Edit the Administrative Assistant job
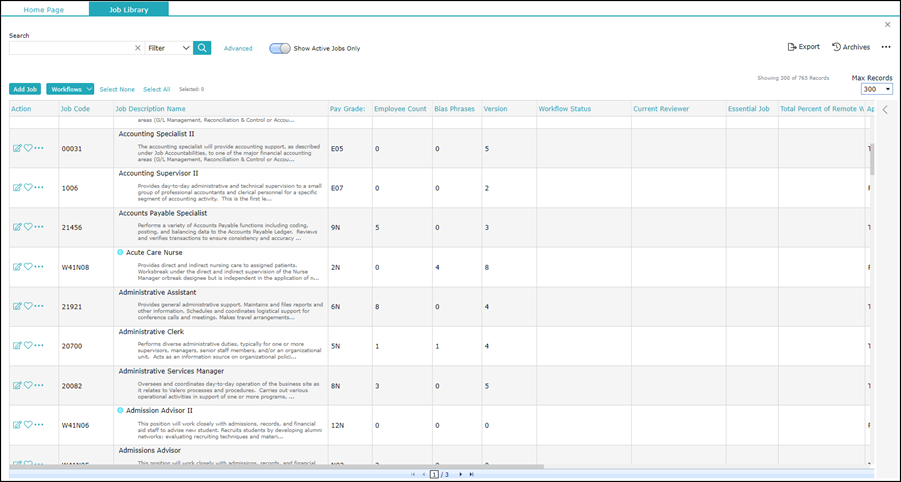 tap(17, 306)
